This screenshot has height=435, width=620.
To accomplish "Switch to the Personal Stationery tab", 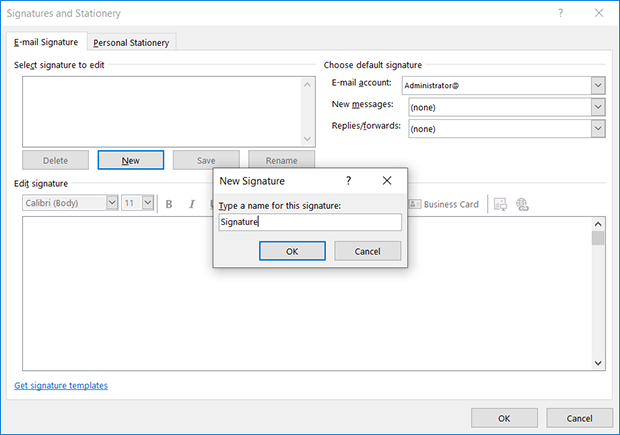I will [x=131, y=43].
